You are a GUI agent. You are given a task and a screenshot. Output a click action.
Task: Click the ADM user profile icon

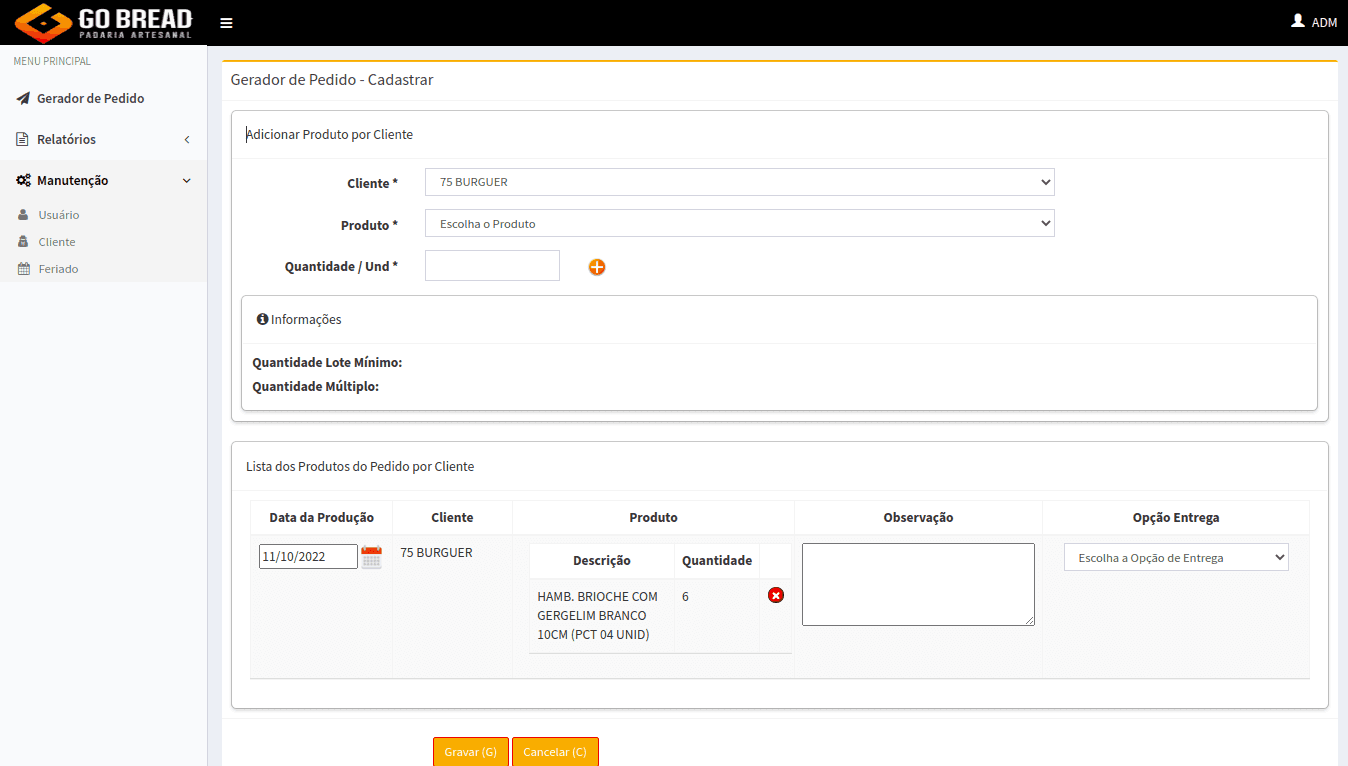point(1298,21)
